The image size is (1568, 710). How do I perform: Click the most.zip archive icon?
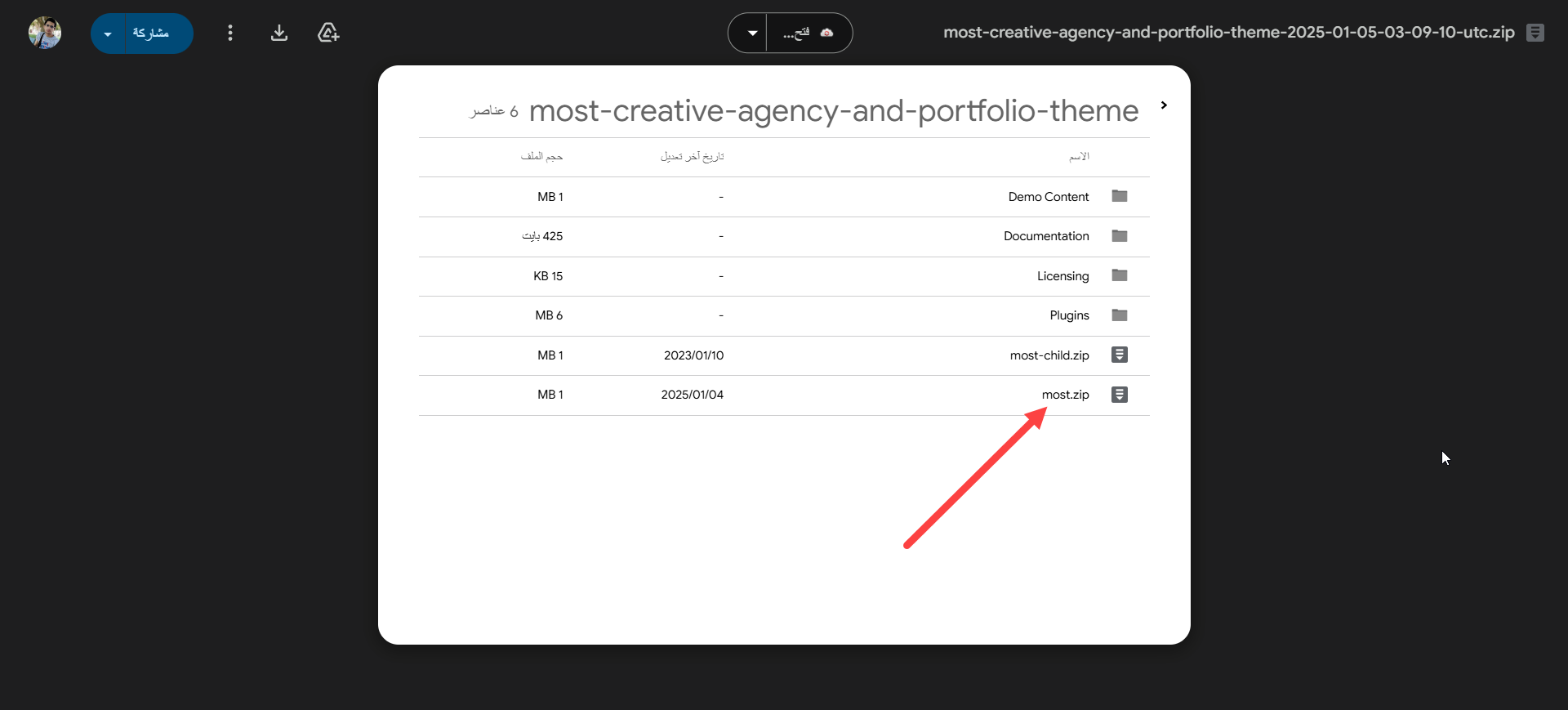click(1120, 395)
